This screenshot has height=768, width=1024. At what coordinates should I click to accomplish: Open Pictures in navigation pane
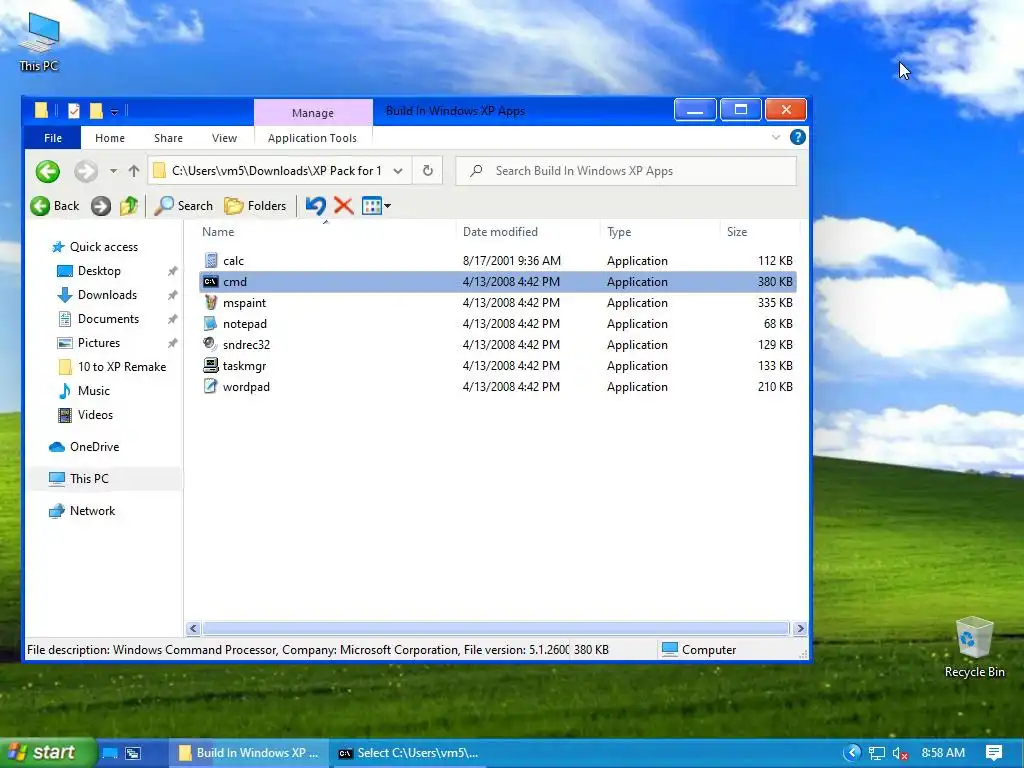coord(89,343)
